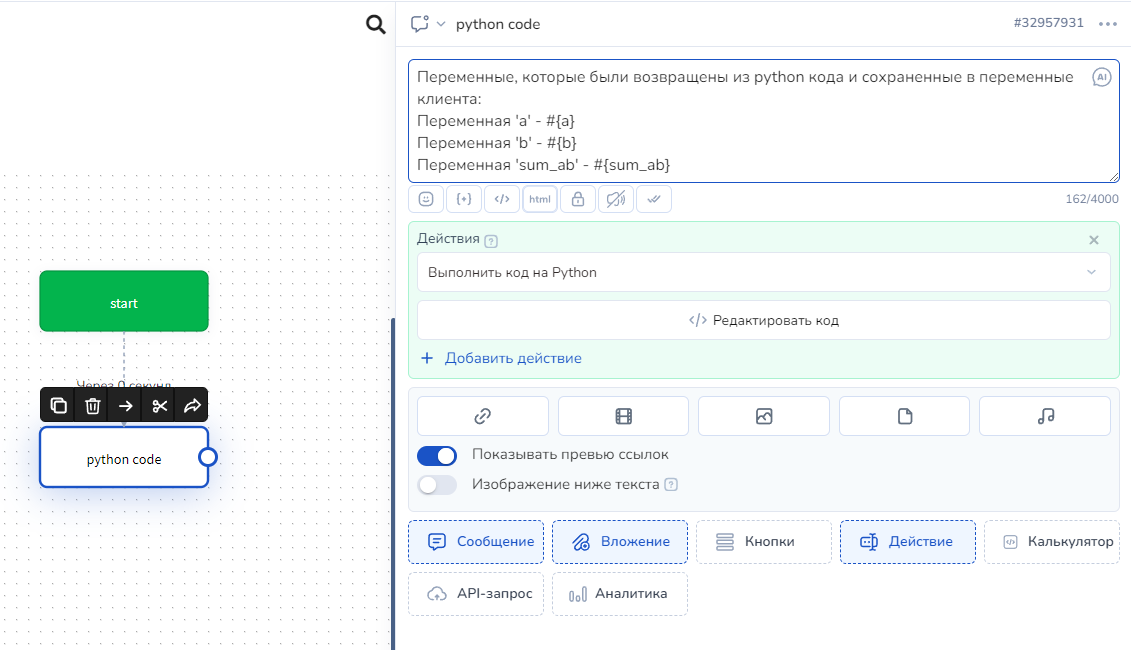Disable the link preview toggle
1131x650 pixels.
437,455
